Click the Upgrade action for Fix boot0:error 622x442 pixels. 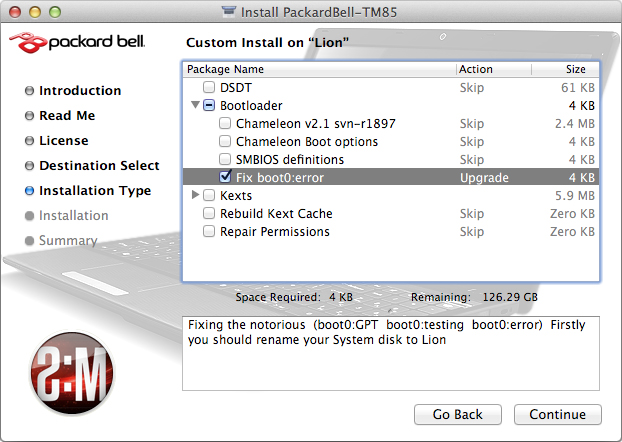coord(484,177)
